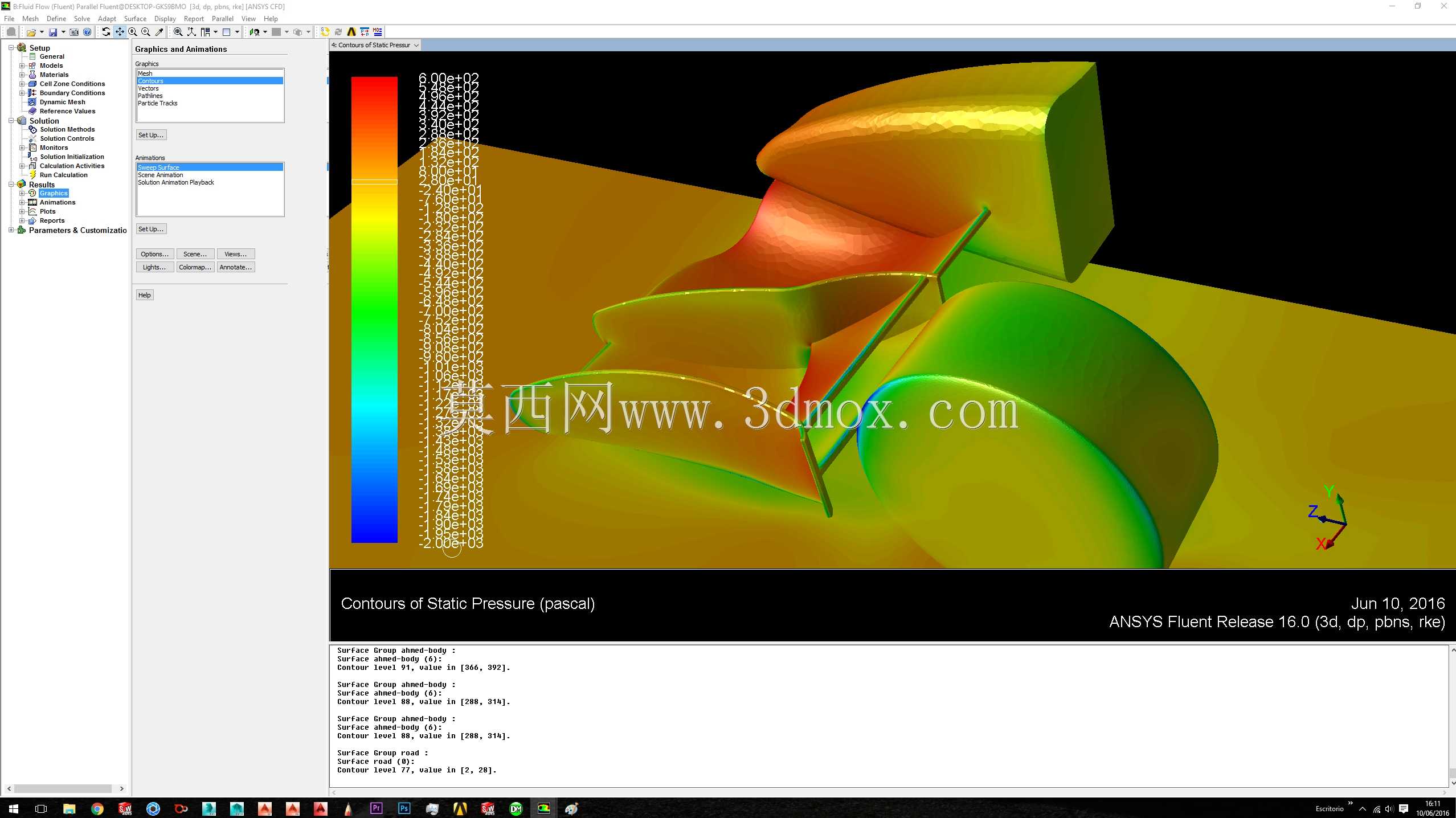Open the Read file folder icon
Screen dimensions: 1456x818
click(x=31, y=32)
